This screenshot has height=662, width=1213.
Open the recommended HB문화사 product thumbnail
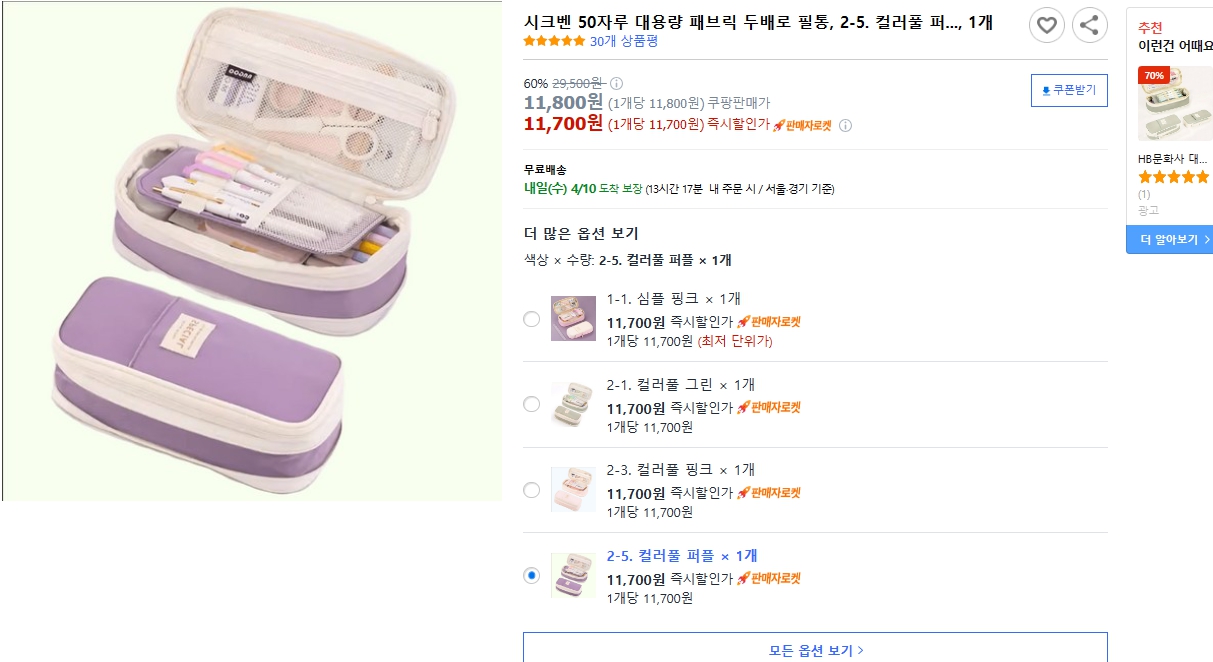point(1175,104)
